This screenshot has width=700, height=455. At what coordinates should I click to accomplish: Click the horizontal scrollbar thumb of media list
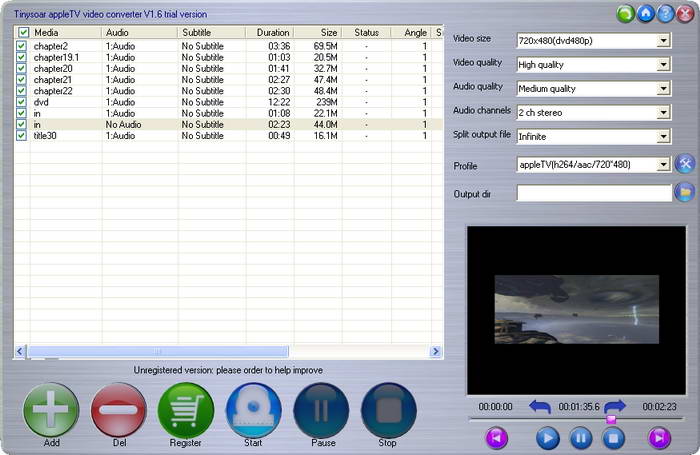tap(158, 351)
